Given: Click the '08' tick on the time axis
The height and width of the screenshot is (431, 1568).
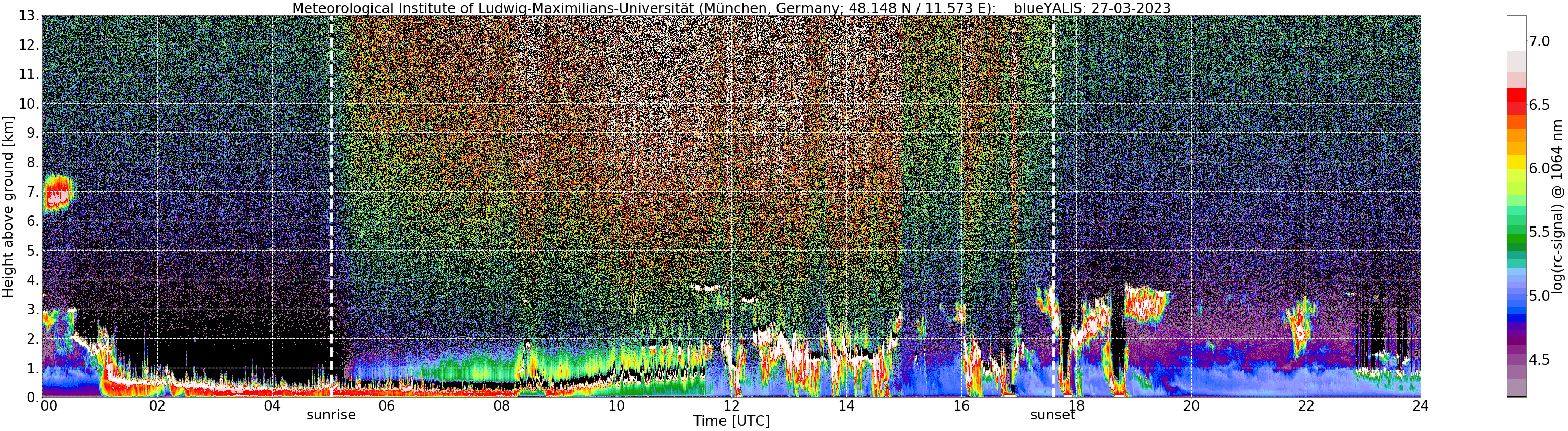Looking at the screenshot, I should [x=502, y=405].
